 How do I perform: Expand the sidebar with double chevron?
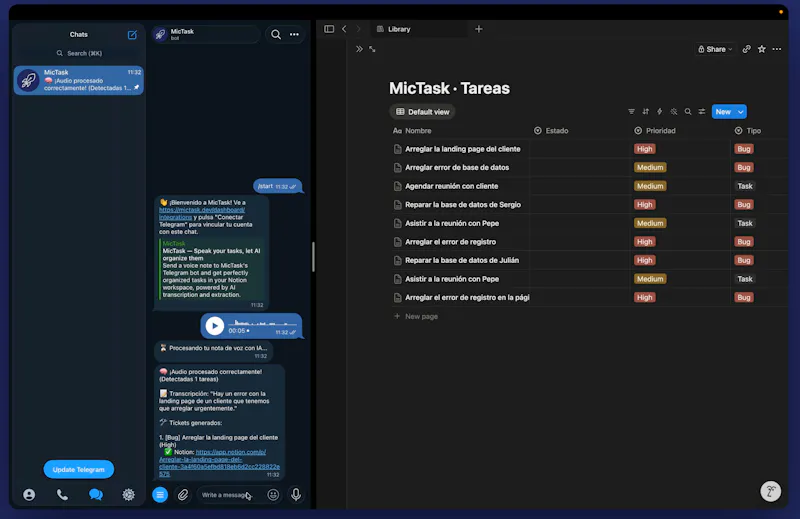[x=359, y=49]
